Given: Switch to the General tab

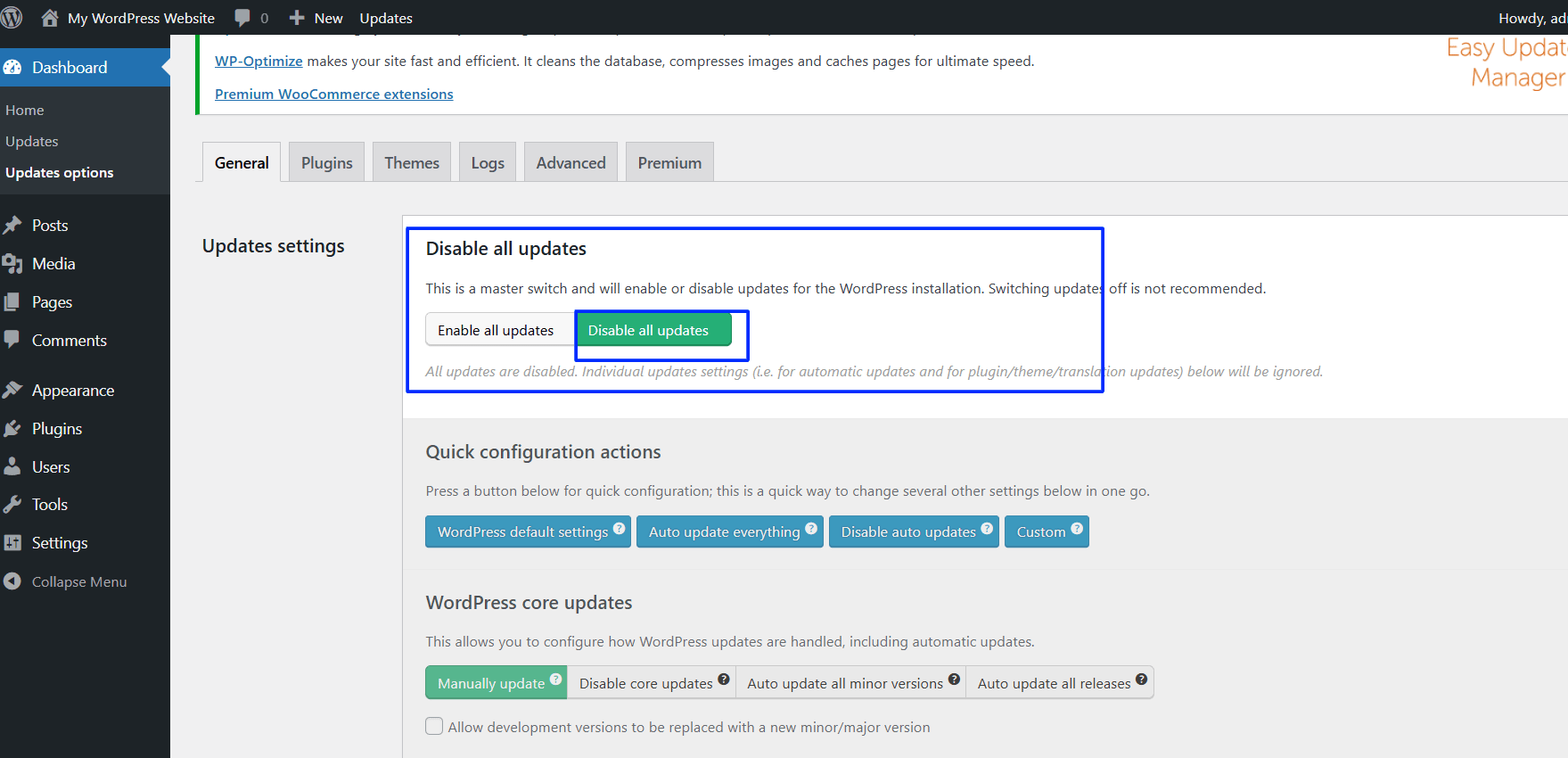Looking at the screenshot, I should pyautogui.click(x=242, y=162).
